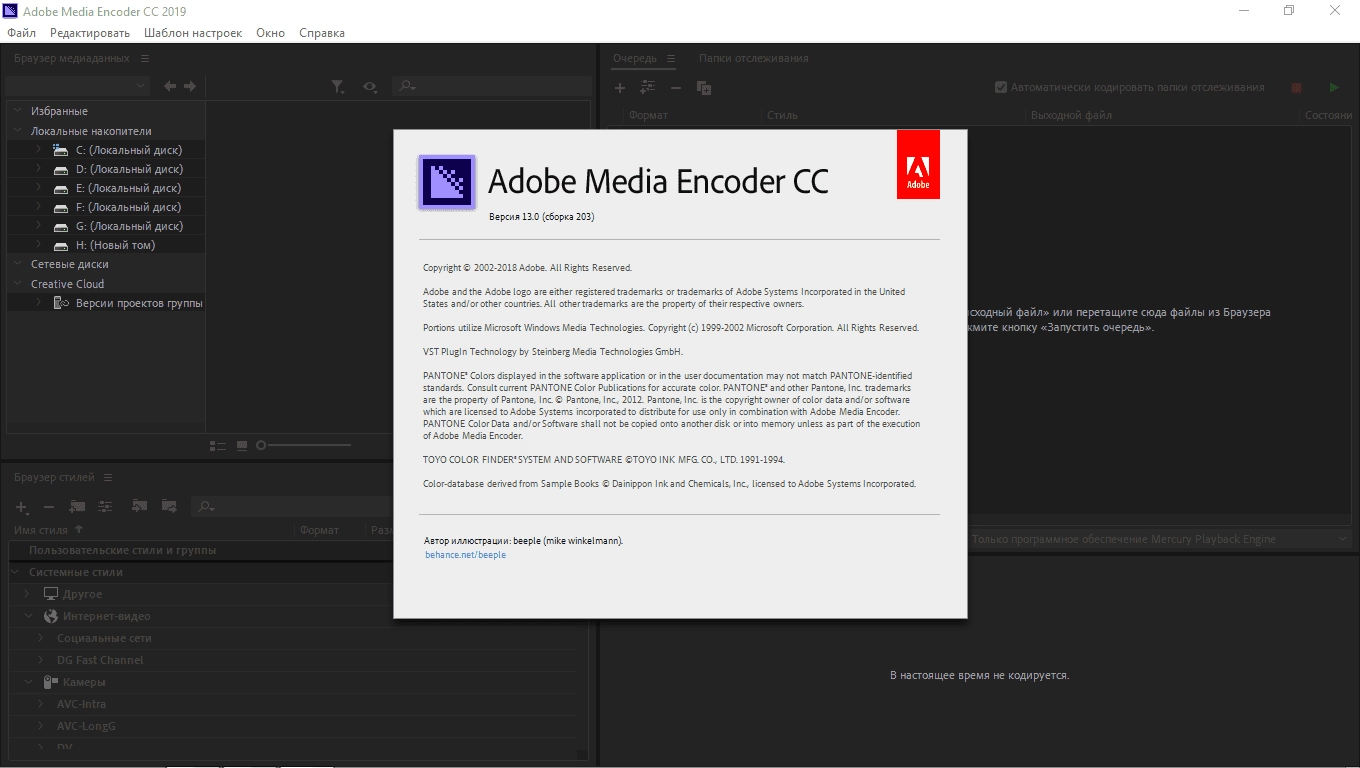
Task: Create a new preset group
Action: pyautogui.click(x=77, y=507)
